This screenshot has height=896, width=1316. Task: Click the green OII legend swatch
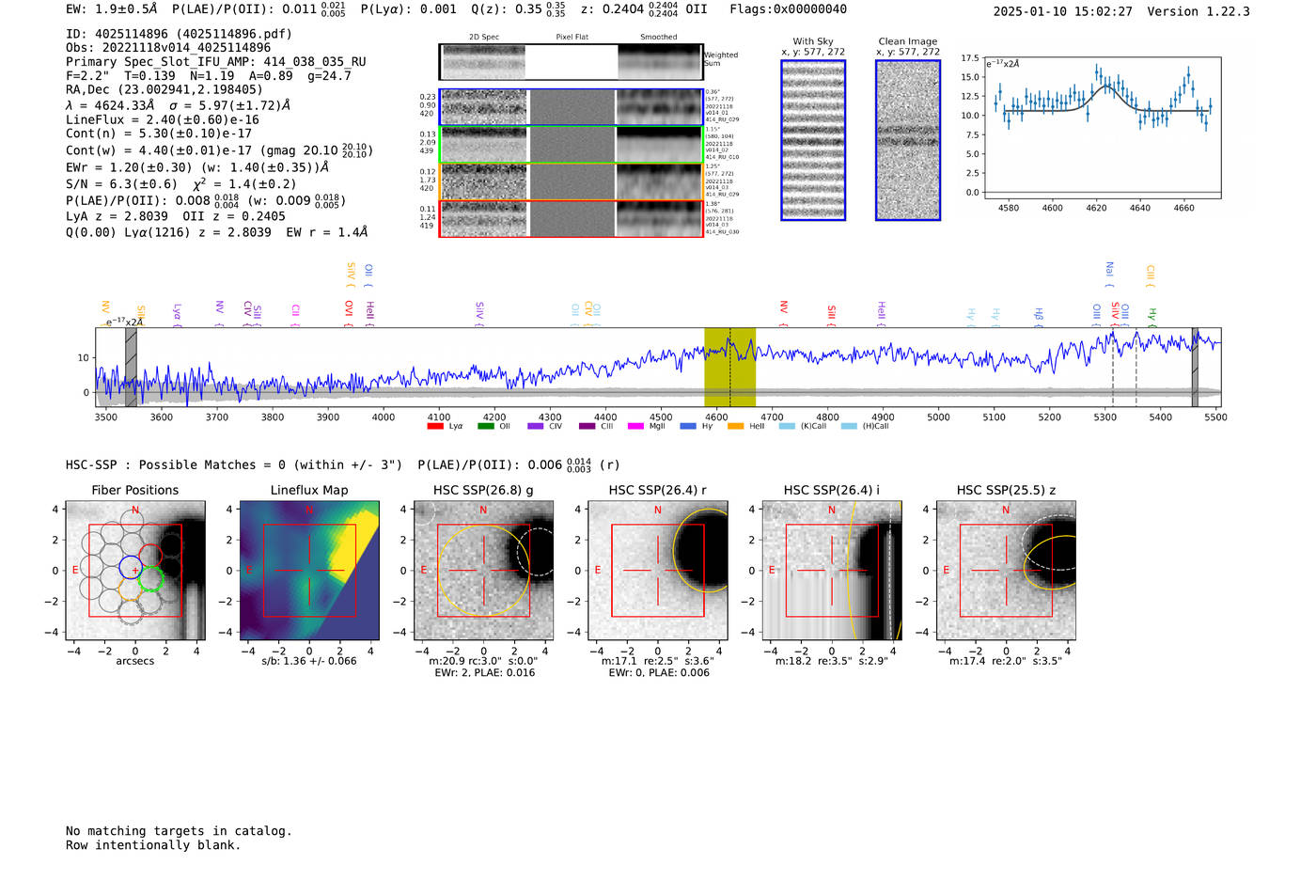(485, 426)
